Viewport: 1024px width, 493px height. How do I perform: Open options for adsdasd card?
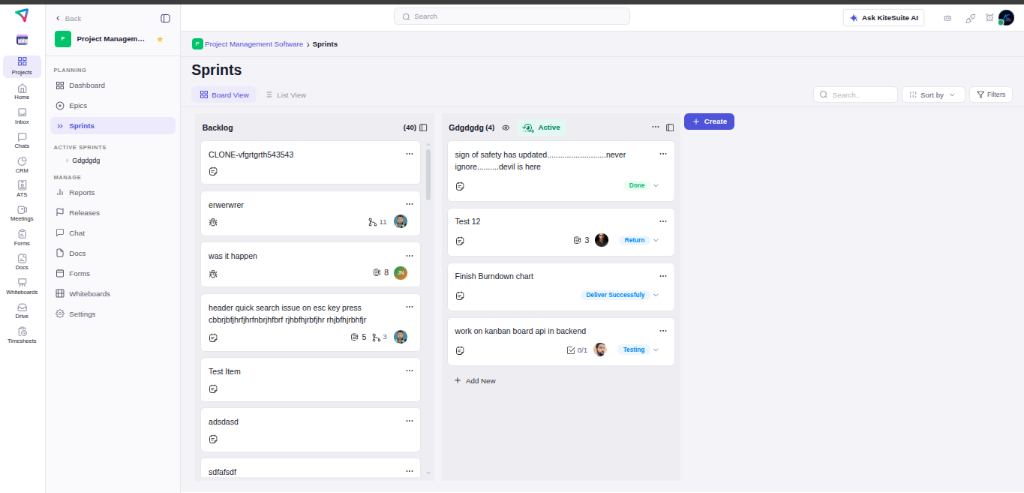pos(409,421)
